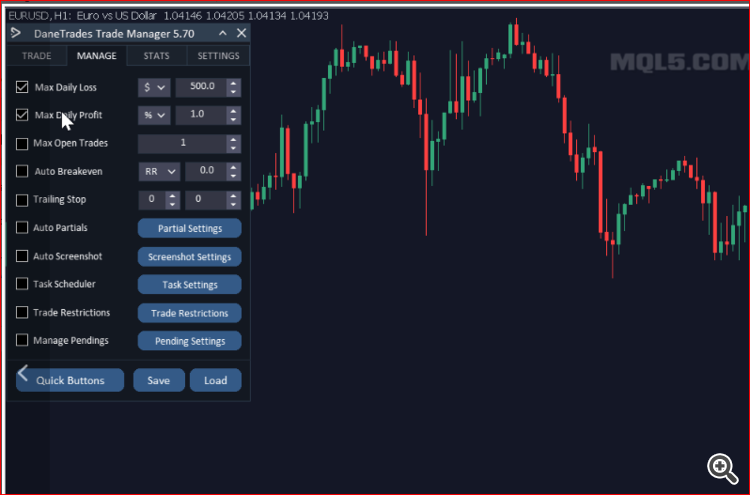Image resolution: width=750 pixels, height=495 pixels.
Task: Check the Auto Screenshot checkbox
Action: [x=22, y=256]
